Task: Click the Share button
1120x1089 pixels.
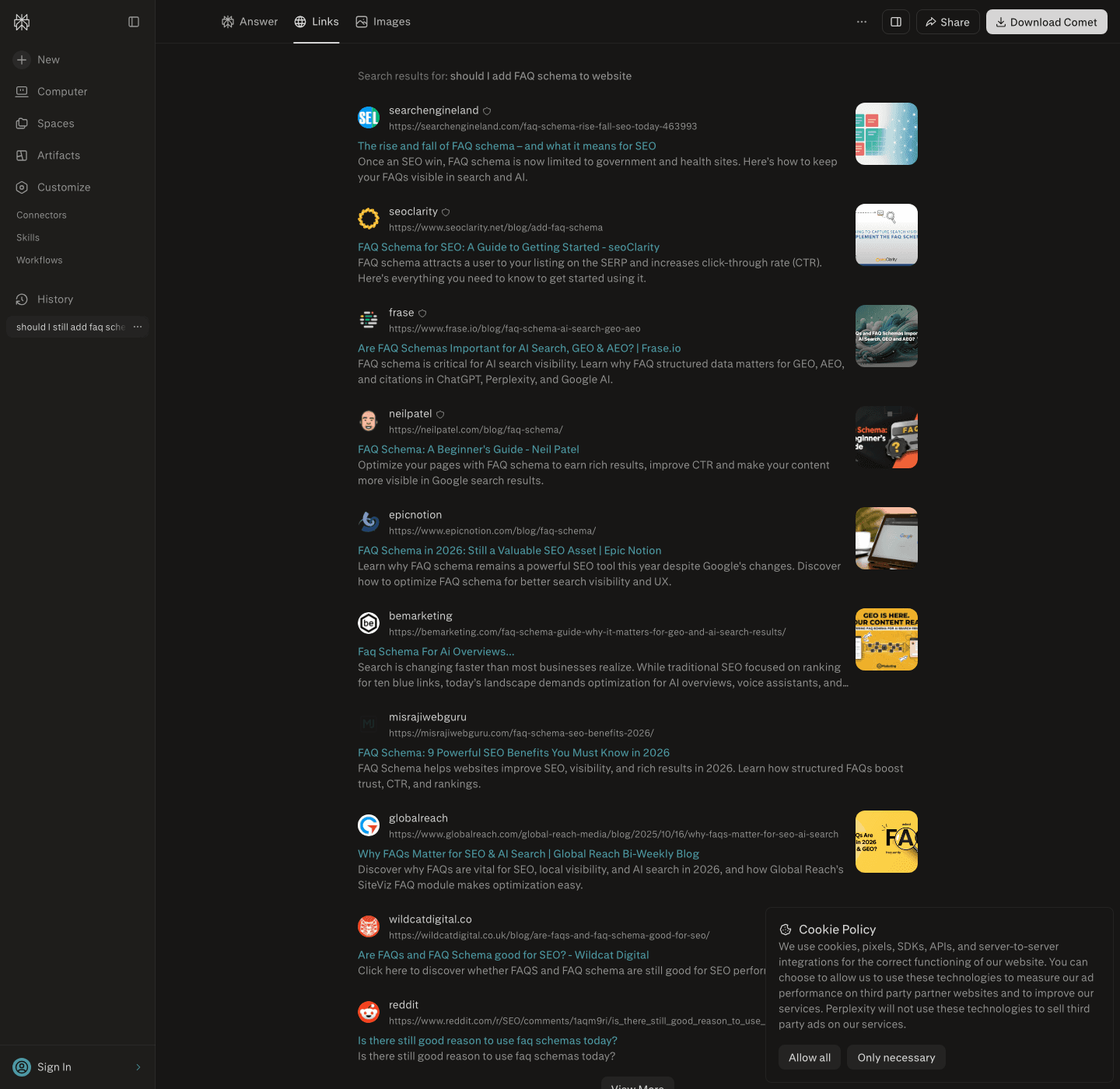Action: click(947, 22)
